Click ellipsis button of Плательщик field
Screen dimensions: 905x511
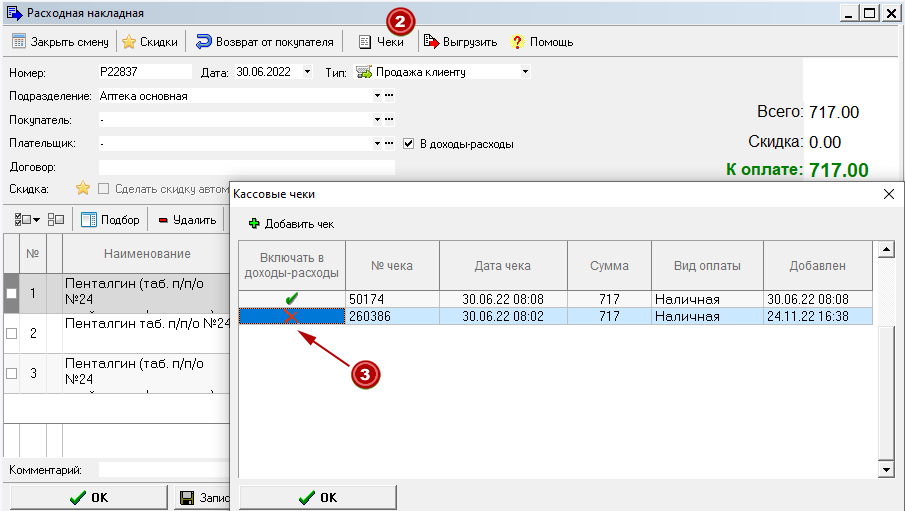pos(390,143)
